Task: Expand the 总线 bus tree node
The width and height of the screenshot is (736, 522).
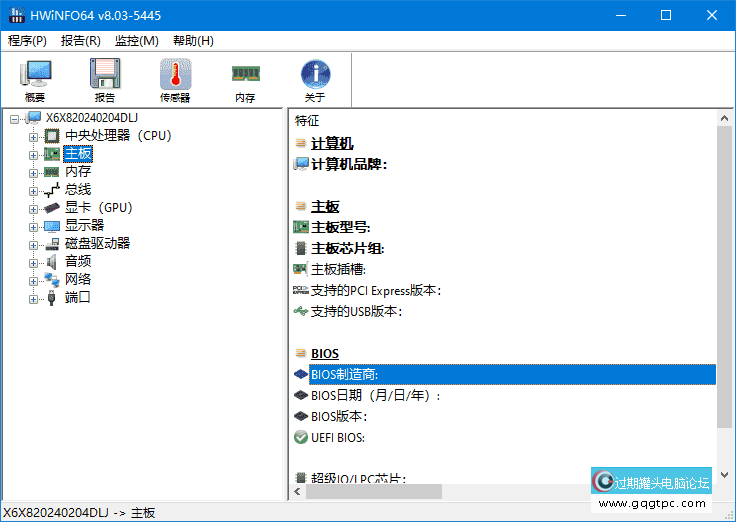Action: click(x=33, y=190)
